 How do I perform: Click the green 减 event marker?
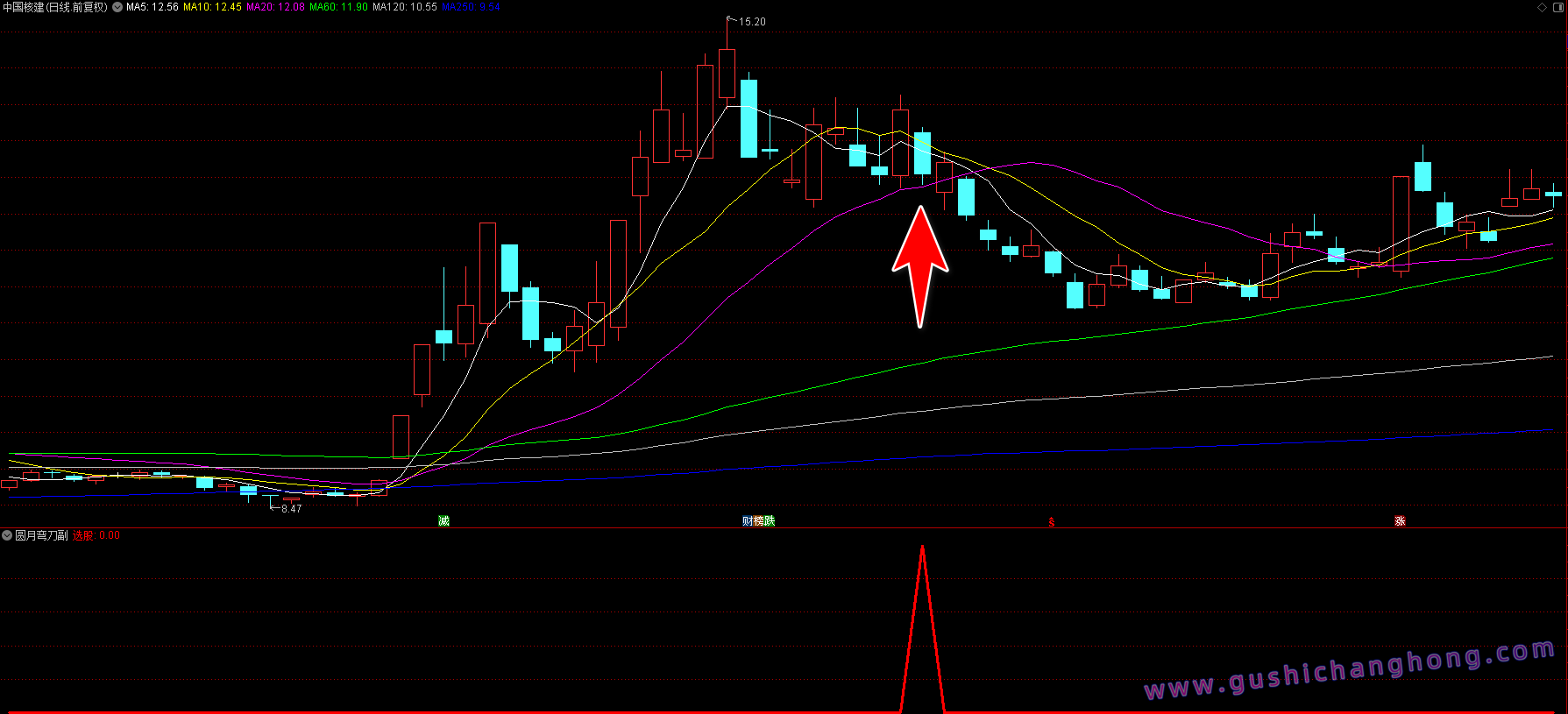pos(443,521)
